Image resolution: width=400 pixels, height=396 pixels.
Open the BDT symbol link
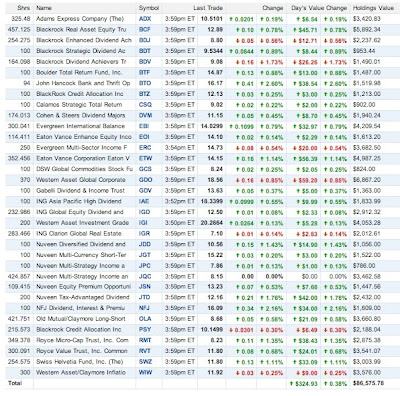click(x=145, y=51)
